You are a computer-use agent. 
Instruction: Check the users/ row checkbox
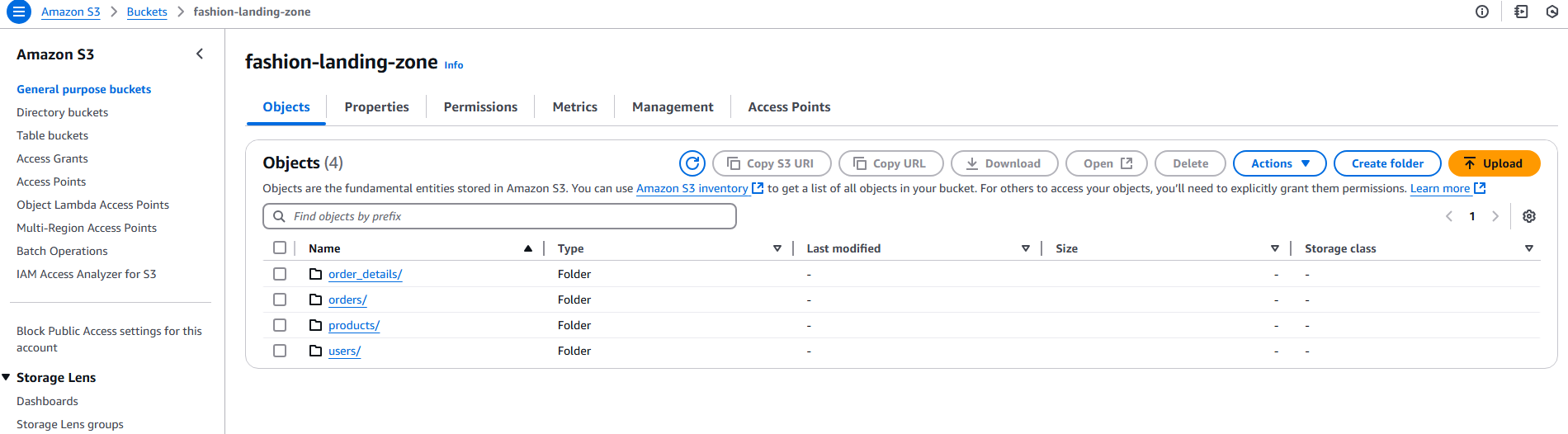[280, 351]
